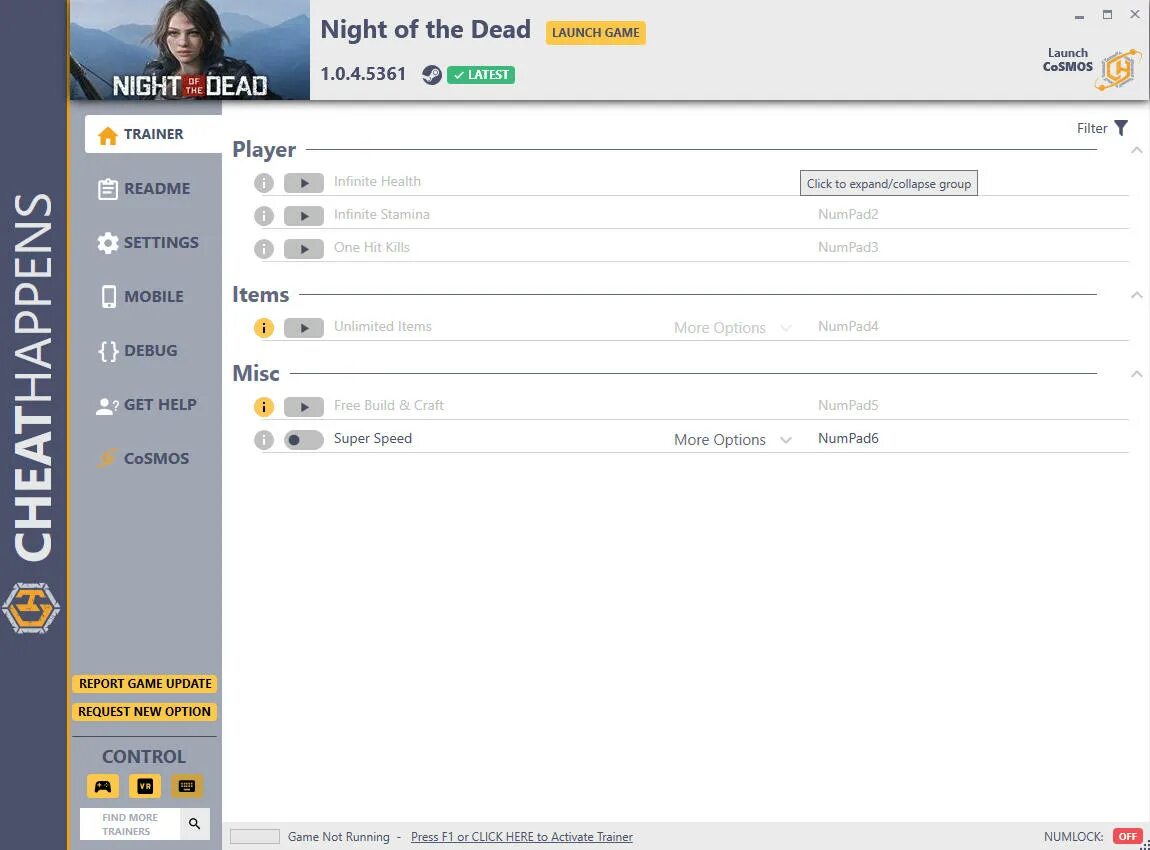Click the Items group heading
Viewport: 1150px width, 850px height.
260,295
